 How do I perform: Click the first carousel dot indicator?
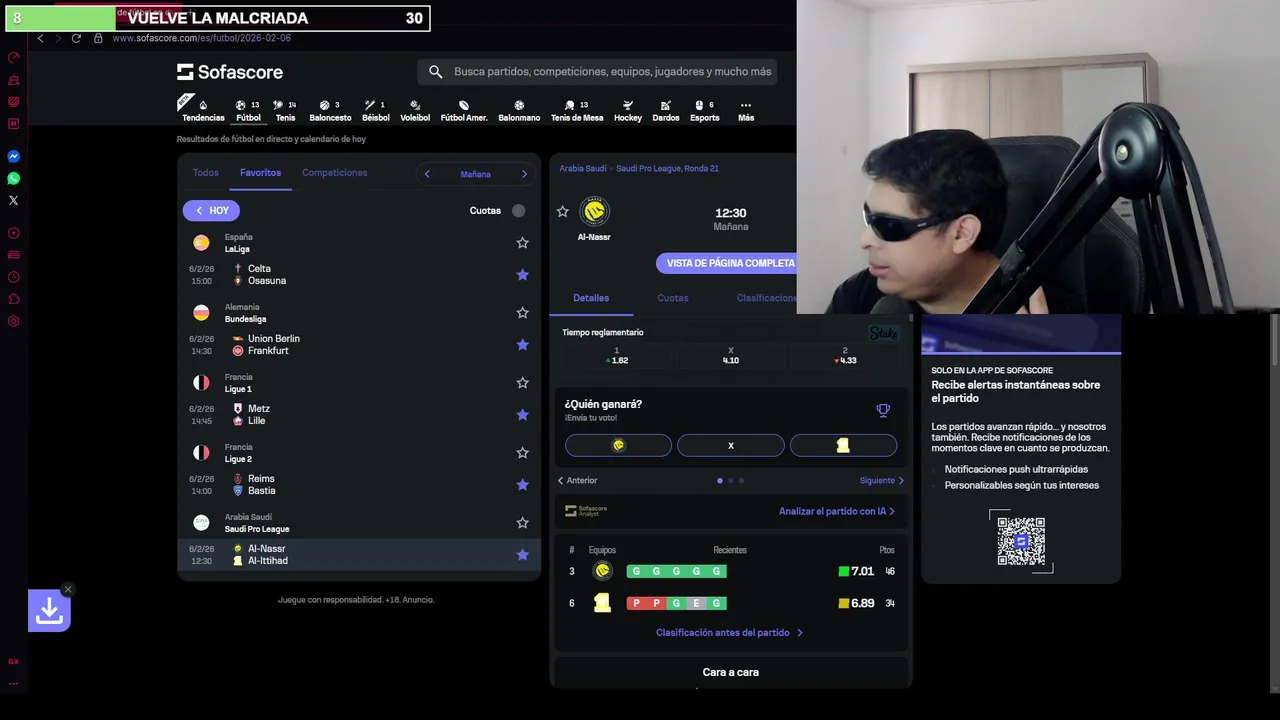[720, 481]
